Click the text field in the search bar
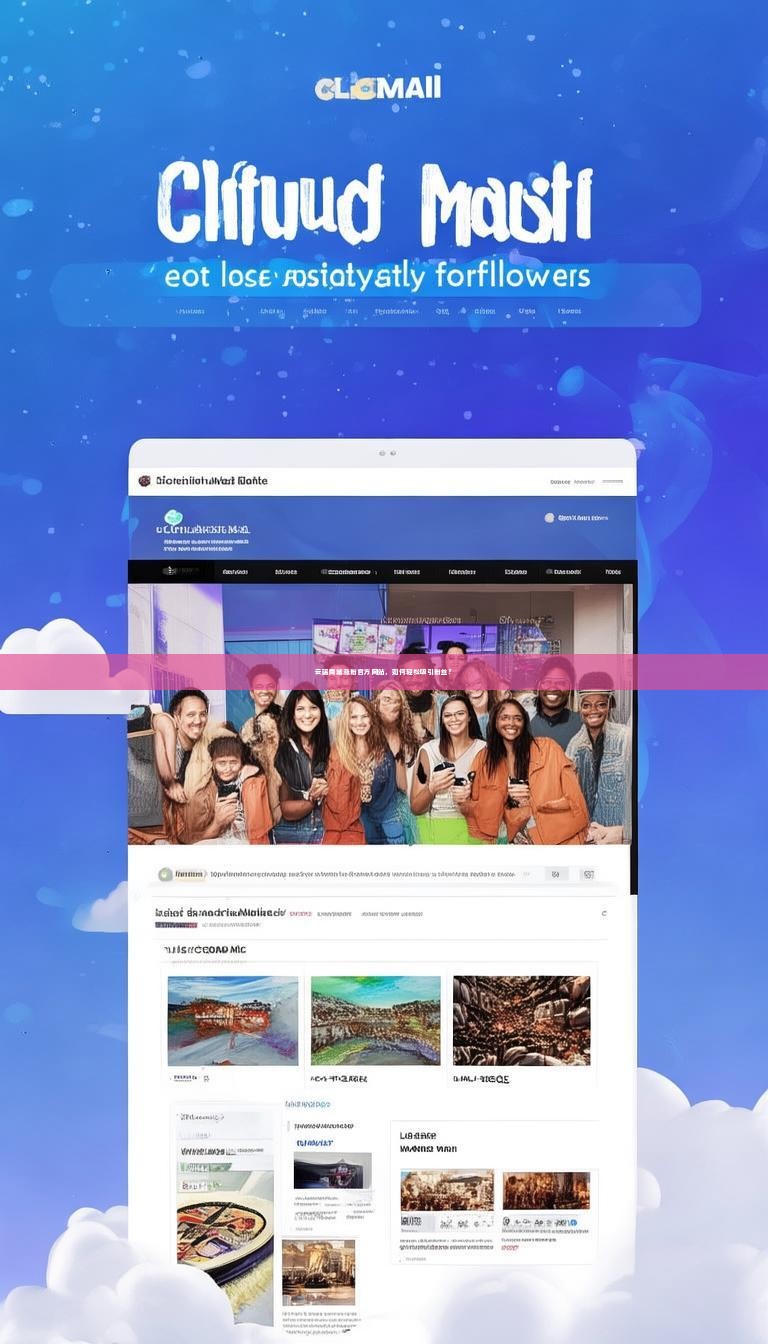Screen dimensions: 768x1344 [360, 874]
